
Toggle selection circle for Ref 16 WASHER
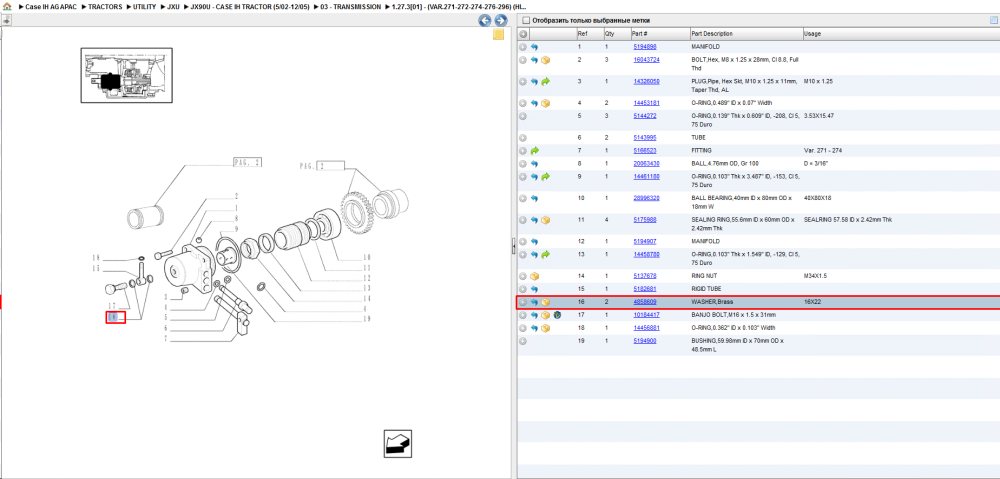pyautogui.click(x=523, y=302)
